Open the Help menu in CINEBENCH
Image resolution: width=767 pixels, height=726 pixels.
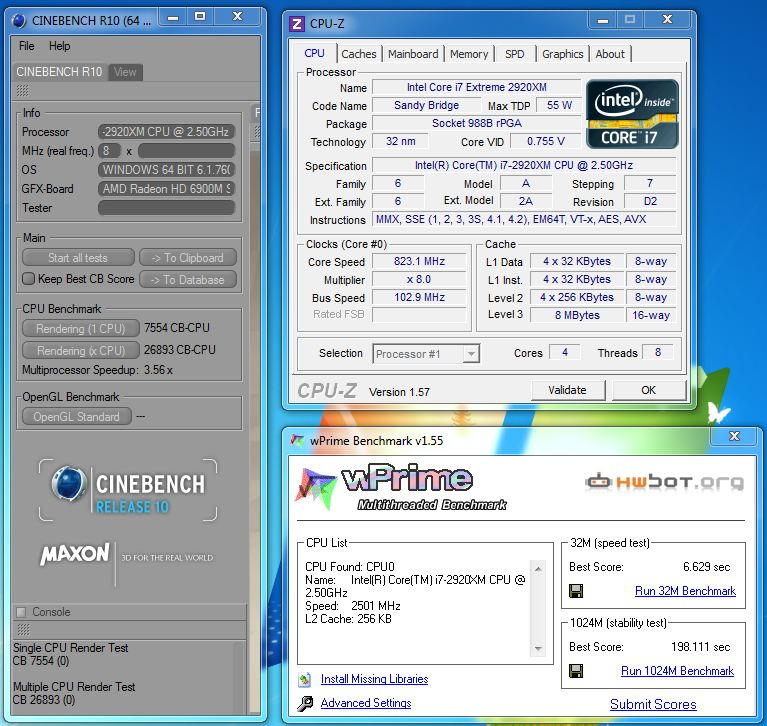pos(60,46)
